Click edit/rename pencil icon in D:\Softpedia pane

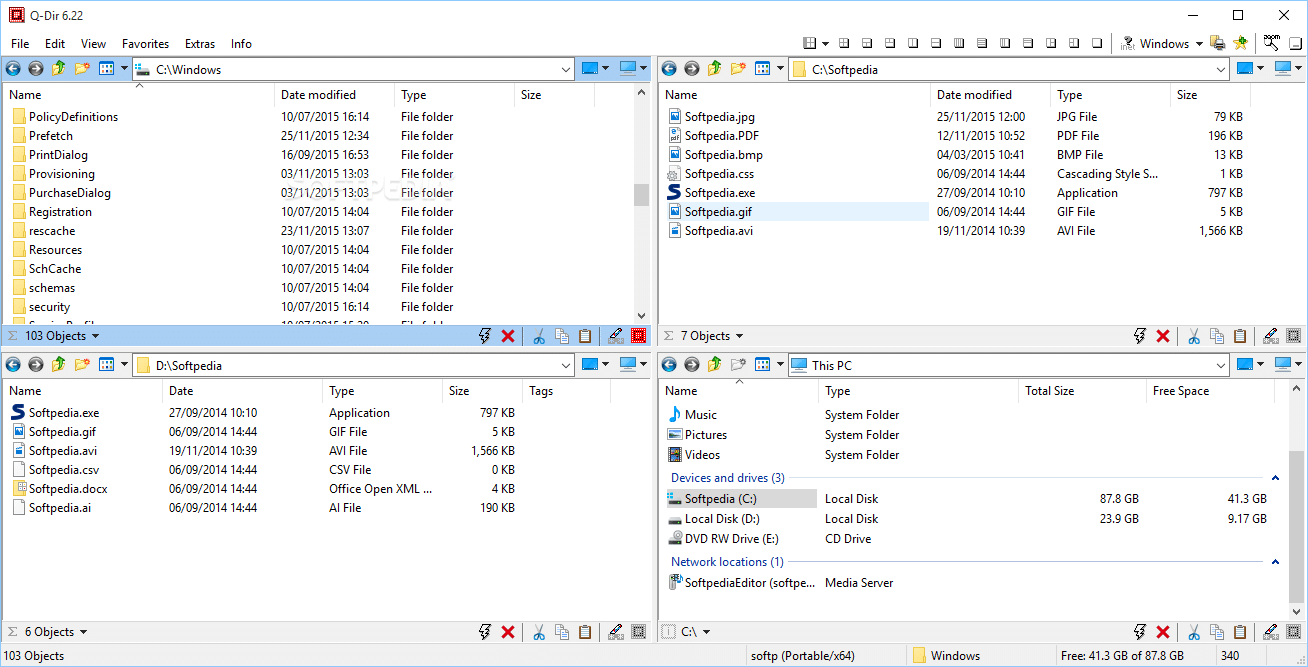pos(615,632)
